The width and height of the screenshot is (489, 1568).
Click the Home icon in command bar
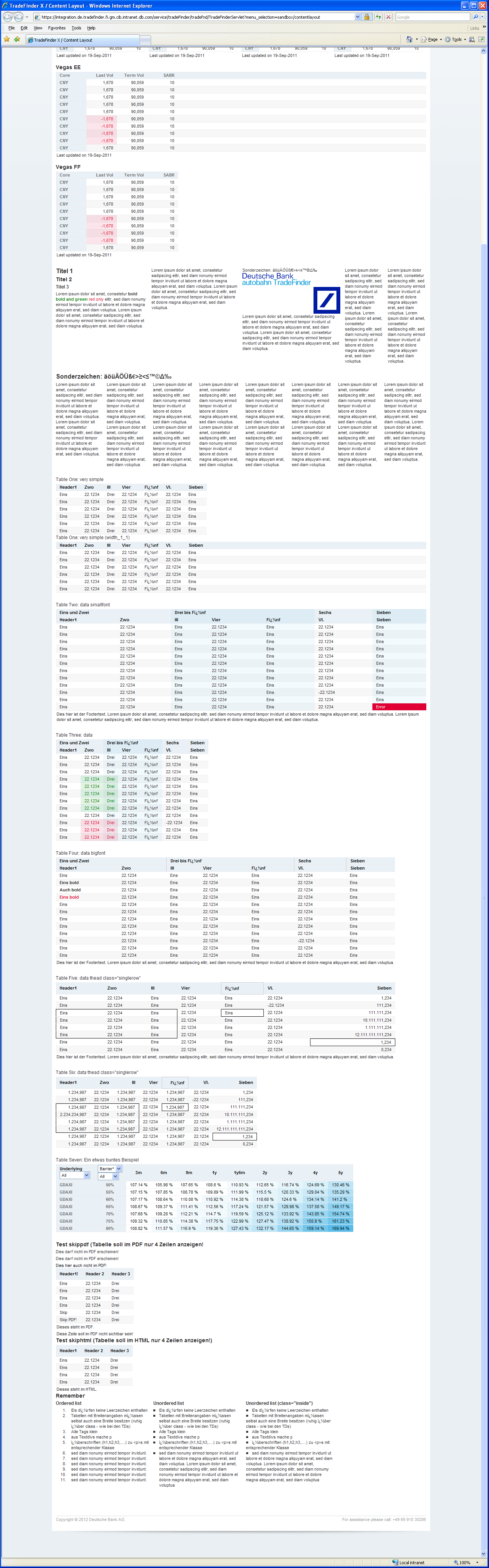pos(409,40)
